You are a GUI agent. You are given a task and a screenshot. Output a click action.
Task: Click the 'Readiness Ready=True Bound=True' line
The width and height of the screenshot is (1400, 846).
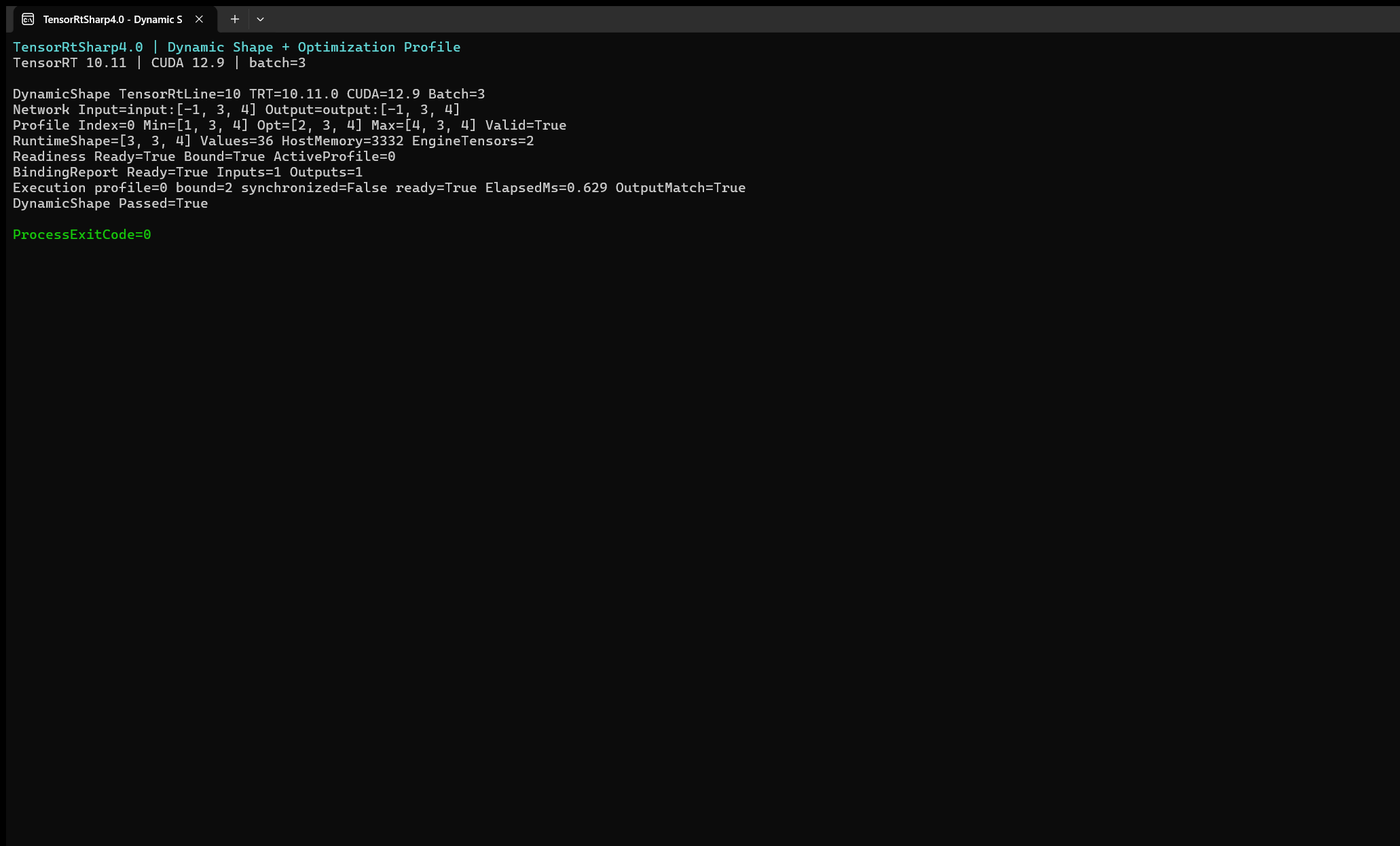coord(204,156)
